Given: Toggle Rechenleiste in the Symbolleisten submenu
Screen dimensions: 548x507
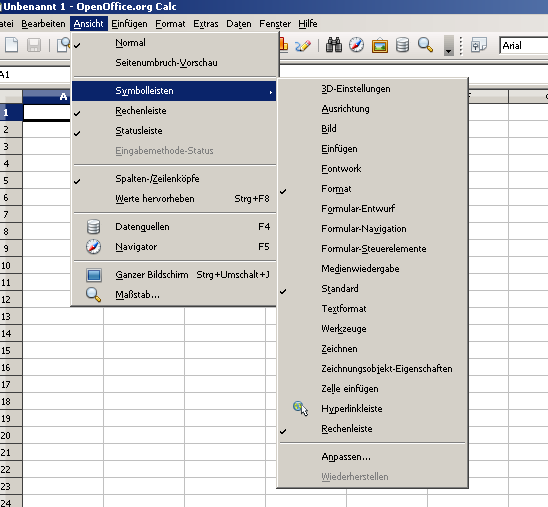Looking at the screenshot, I should (x=372, y=429).
